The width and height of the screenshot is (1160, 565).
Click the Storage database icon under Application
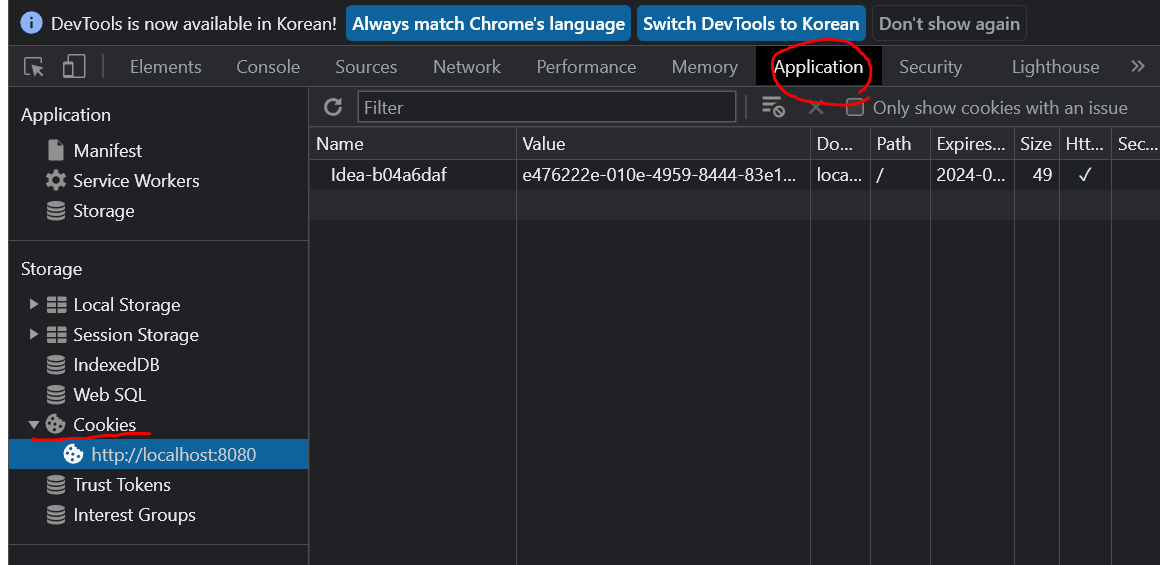point(55,211)
